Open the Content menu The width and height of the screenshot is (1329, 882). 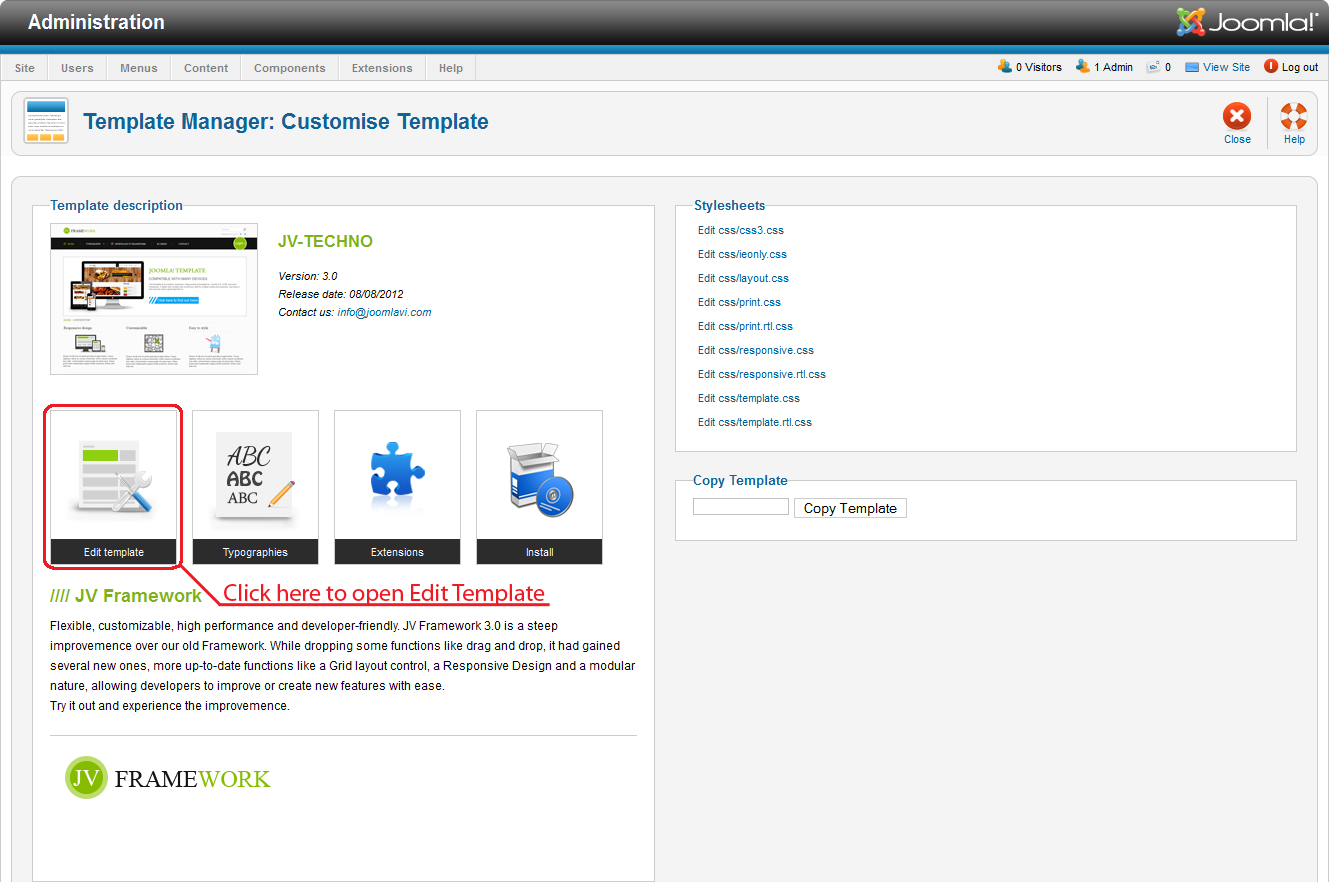[206, 68]
